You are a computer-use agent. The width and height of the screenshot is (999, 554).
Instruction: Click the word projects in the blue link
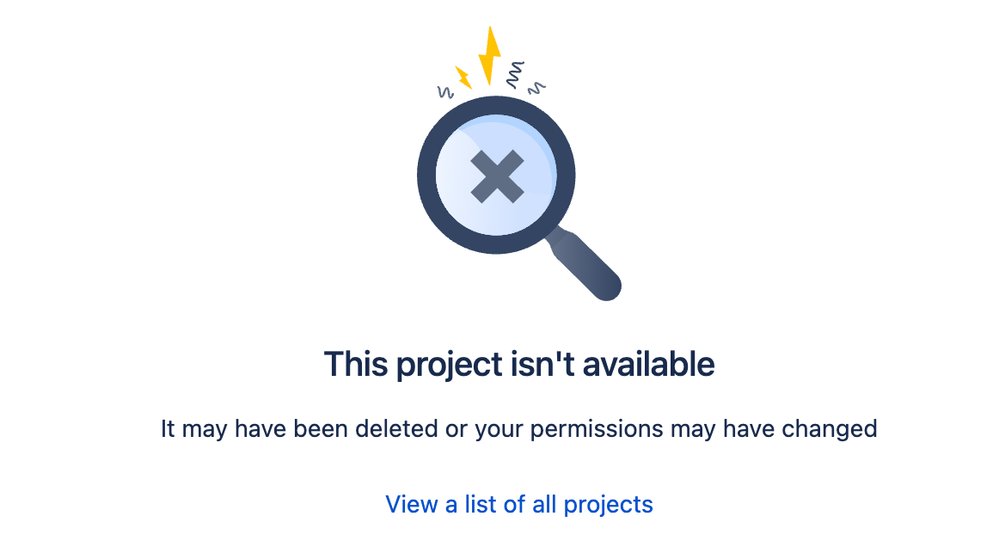608,506
